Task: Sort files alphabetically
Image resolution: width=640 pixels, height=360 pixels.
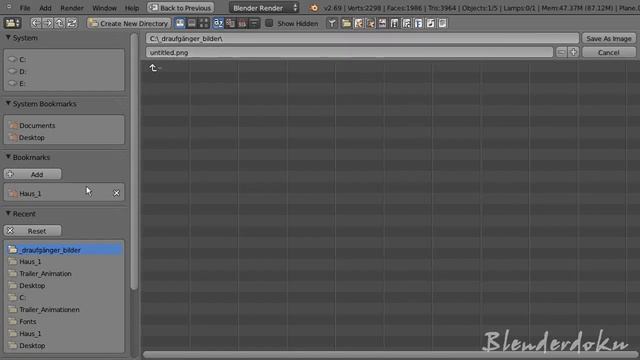Action: coord(218,23)
